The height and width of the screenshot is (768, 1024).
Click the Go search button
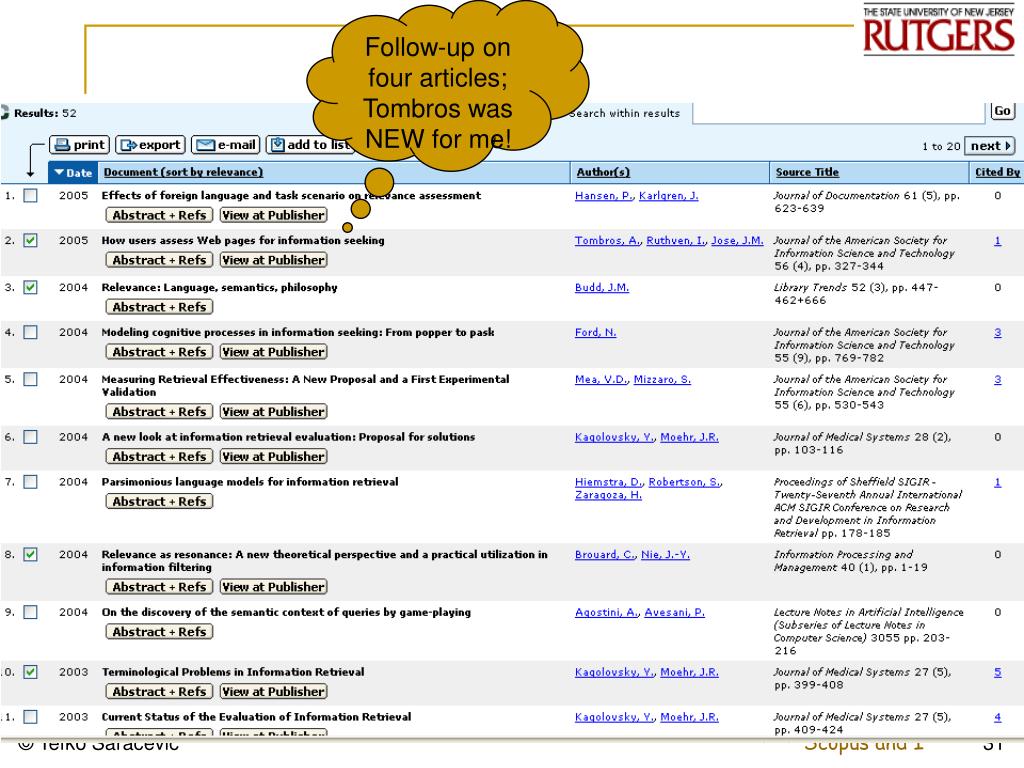pyautogui.click(x=1002, y=111)
